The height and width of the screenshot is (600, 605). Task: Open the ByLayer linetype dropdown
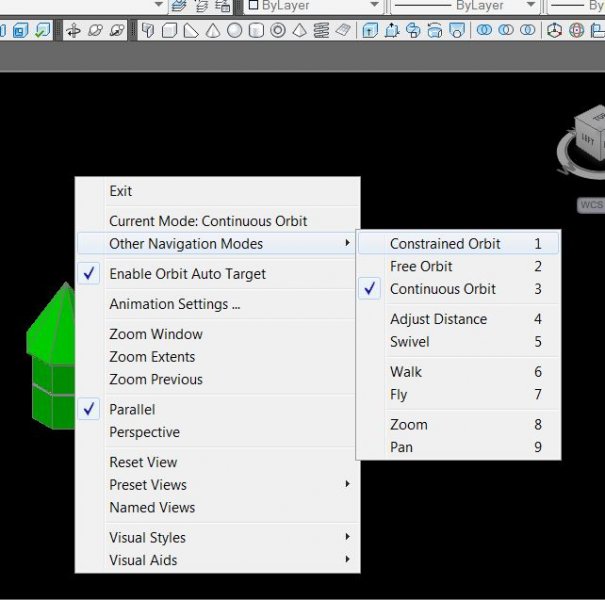pyautogui.click(x=531, y=5)
